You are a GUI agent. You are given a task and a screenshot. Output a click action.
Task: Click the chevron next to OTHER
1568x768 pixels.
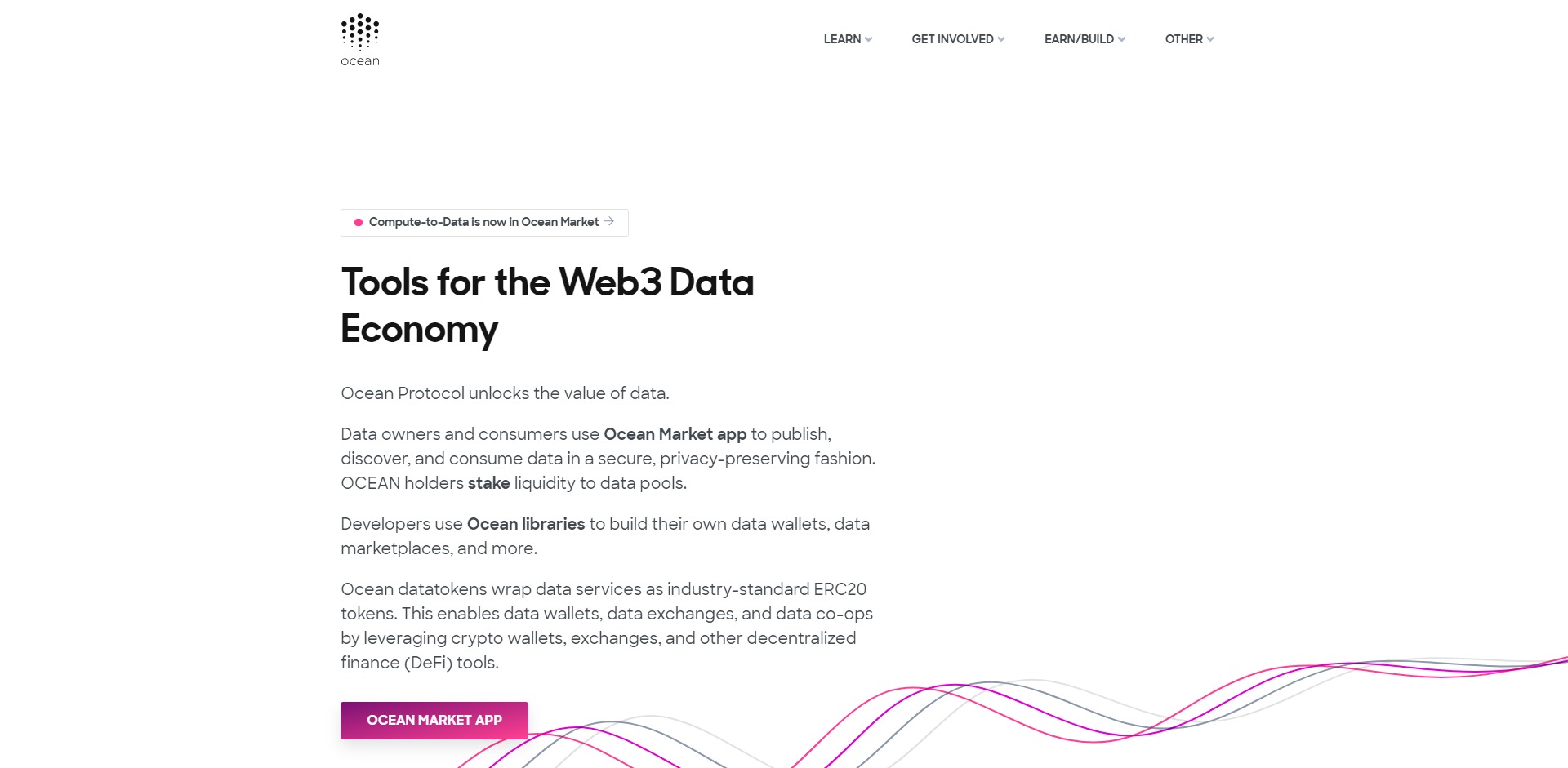[1210, 39]
